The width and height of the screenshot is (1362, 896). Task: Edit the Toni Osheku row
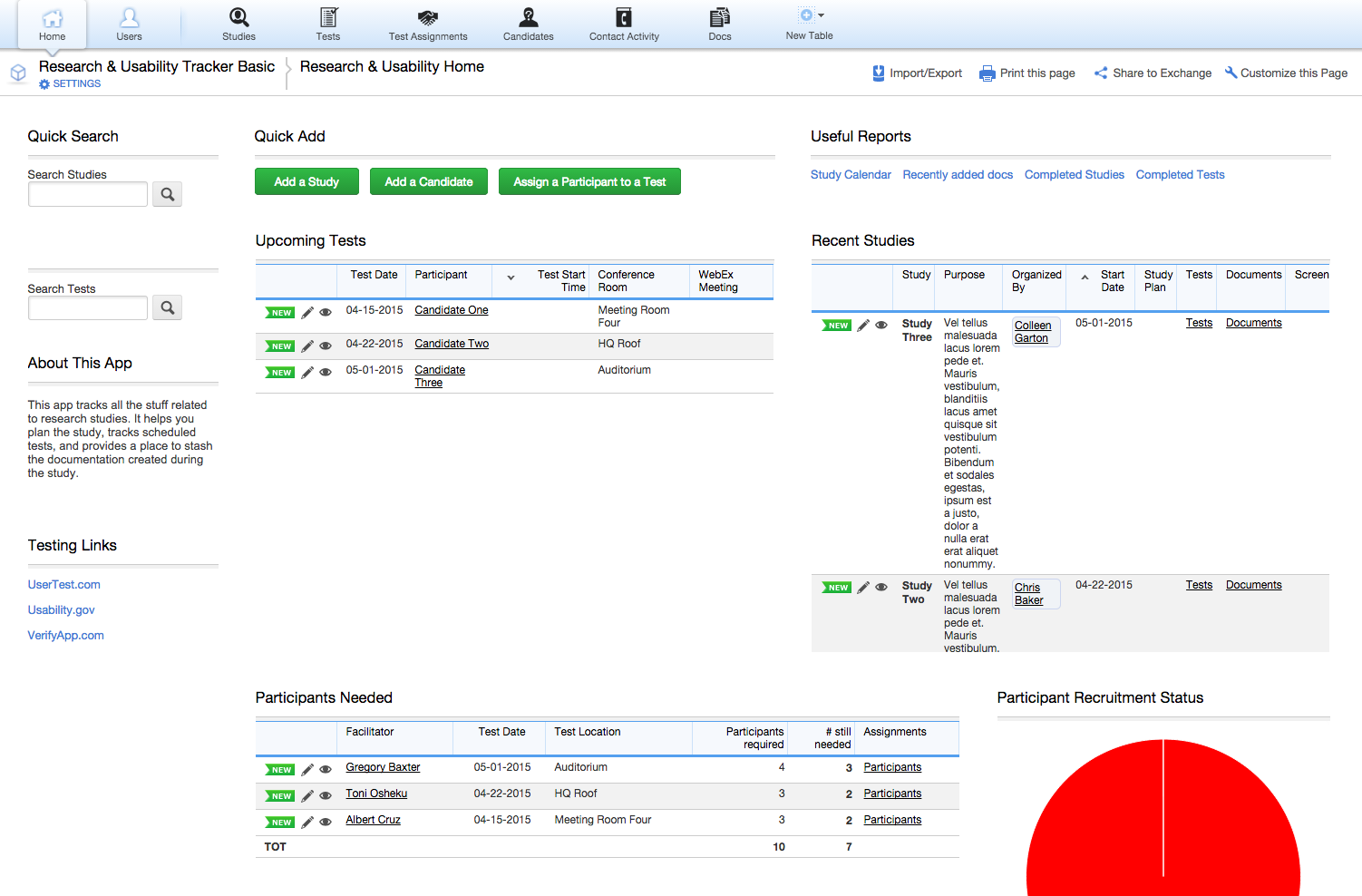tap(307, 796)
